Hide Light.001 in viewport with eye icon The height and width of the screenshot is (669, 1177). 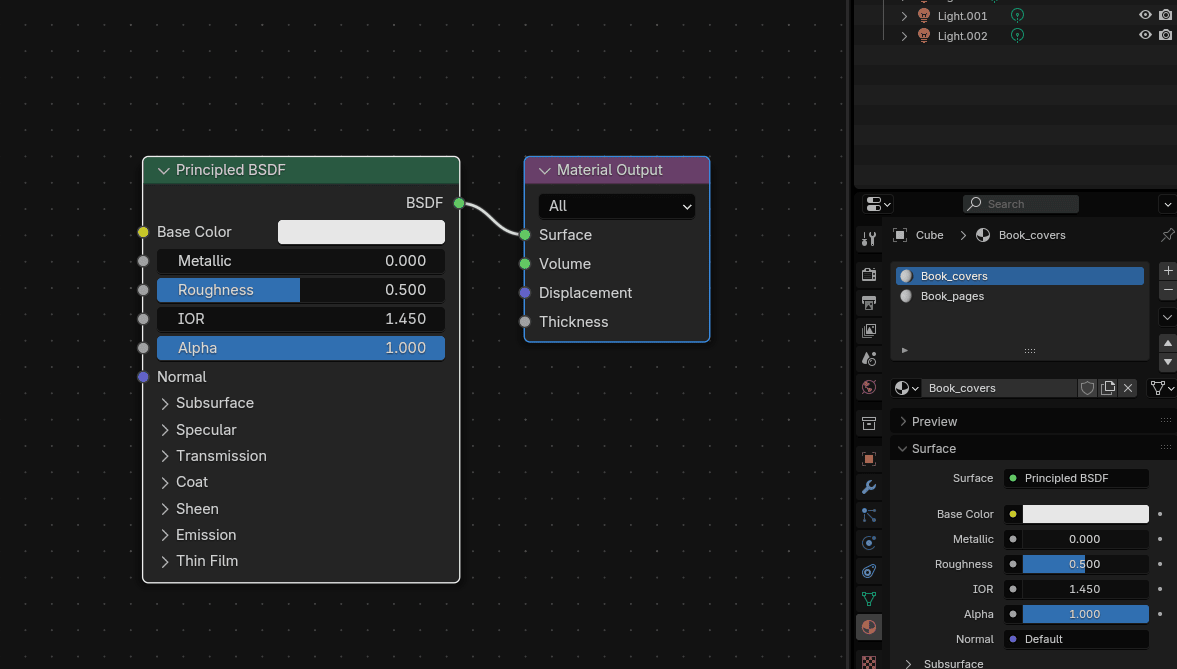pyautogui.click(x=1145, y=16)
